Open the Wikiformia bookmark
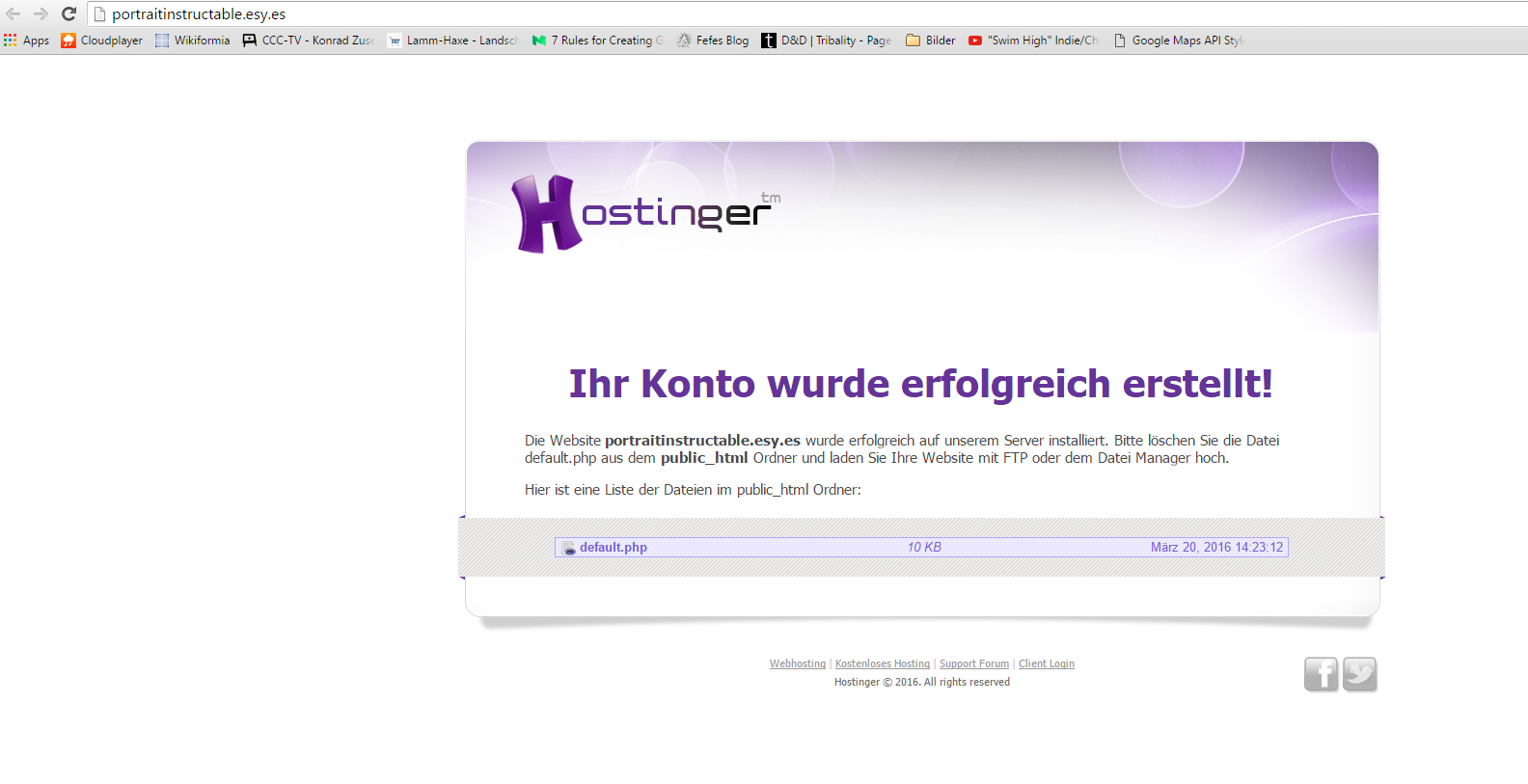Image resolution: width=1528 pixels, height=784 pixels. point(193,41)
